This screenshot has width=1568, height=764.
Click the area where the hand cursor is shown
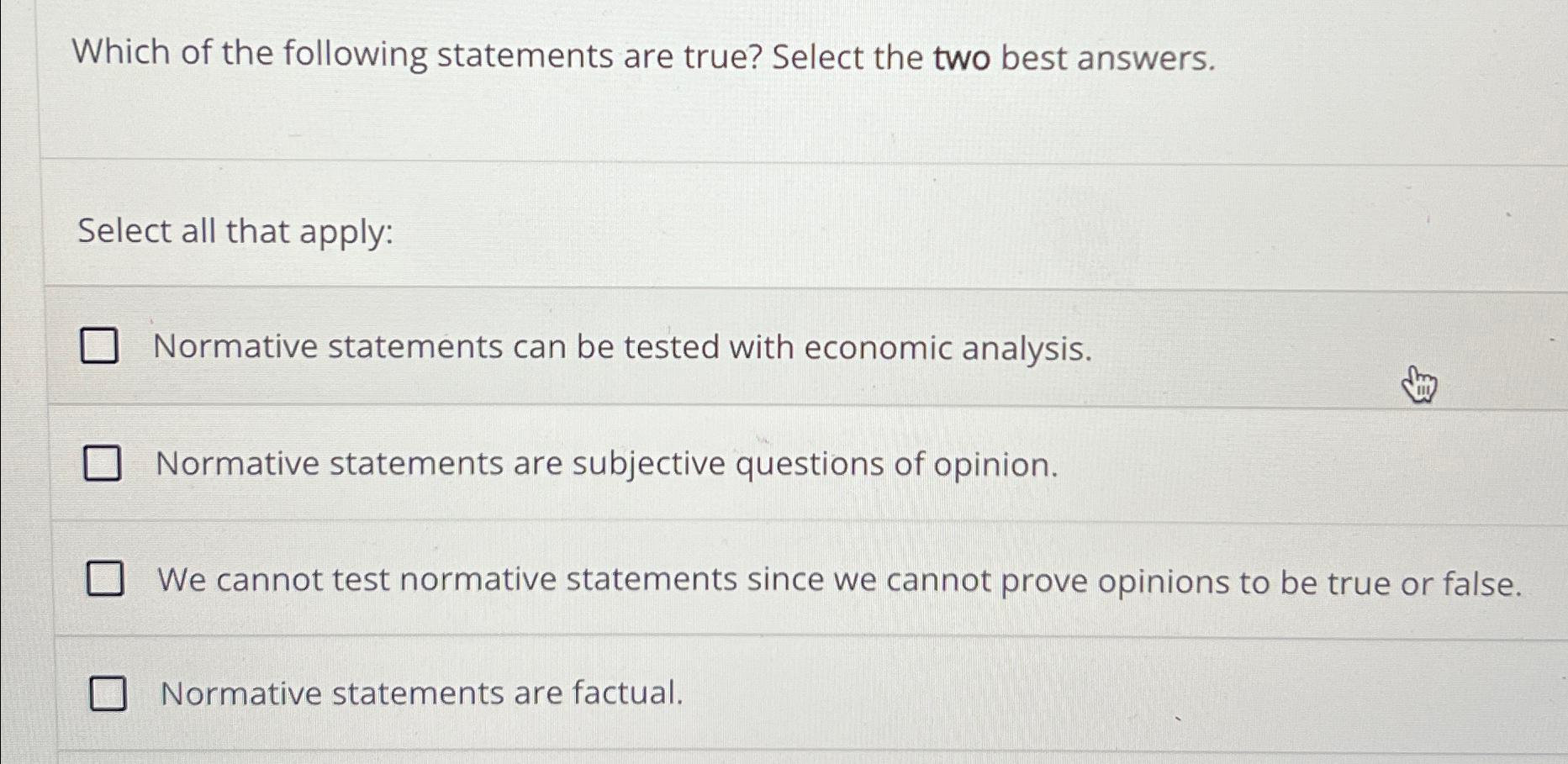1419,385
